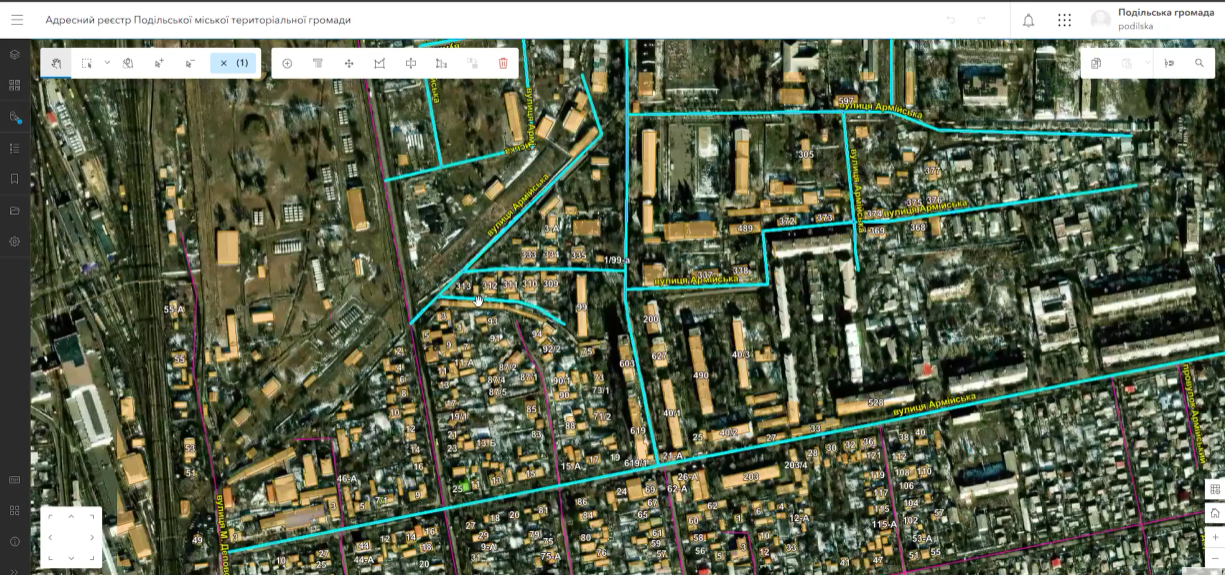Image resolution: width=1225 pixels, height=575 pixels.
Task: Open the map search magnifier
Action: click(x=1199, y=63)
